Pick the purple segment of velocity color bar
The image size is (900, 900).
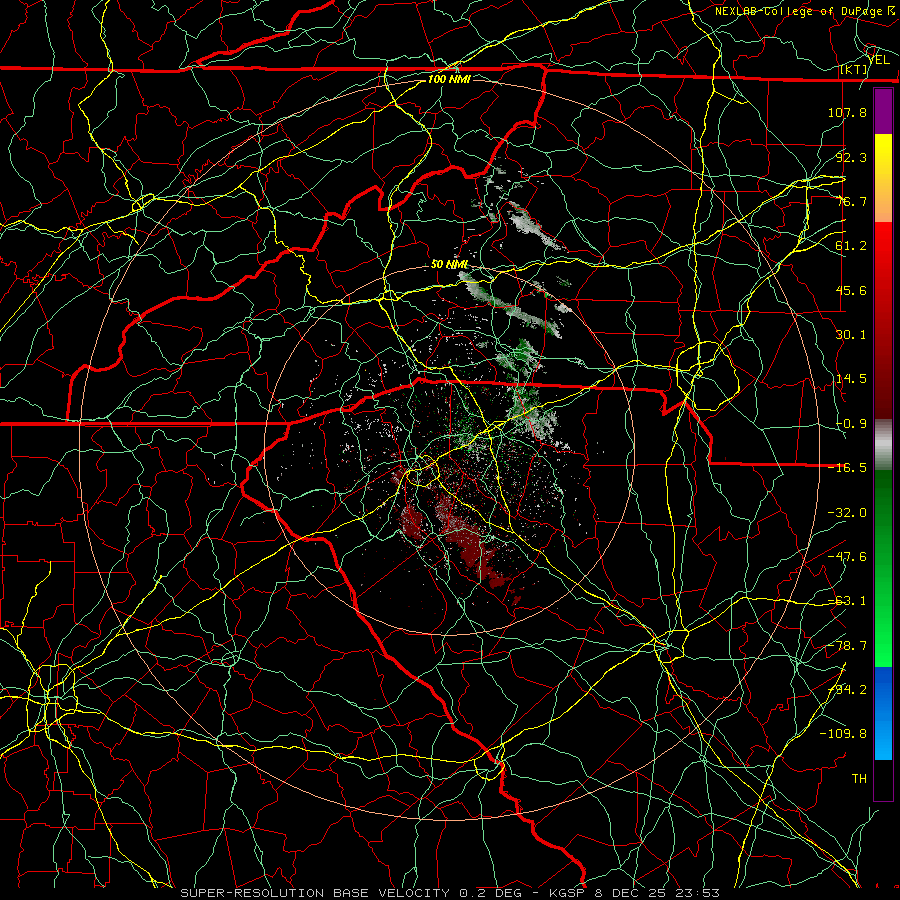pos(883,111)
